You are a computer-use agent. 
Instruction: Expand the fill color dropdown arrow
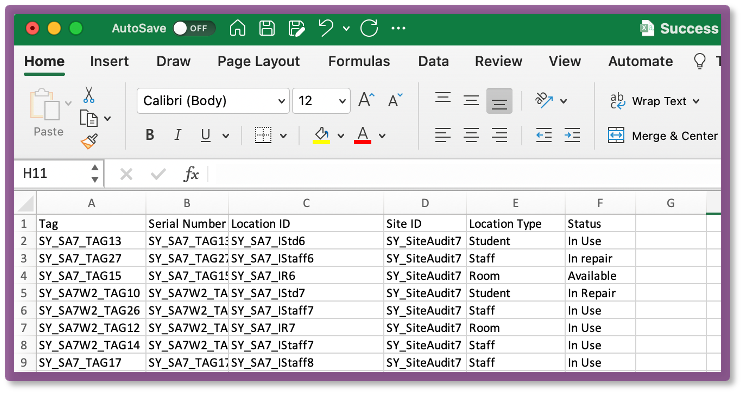pyautogui.click(x=341, y=136)
